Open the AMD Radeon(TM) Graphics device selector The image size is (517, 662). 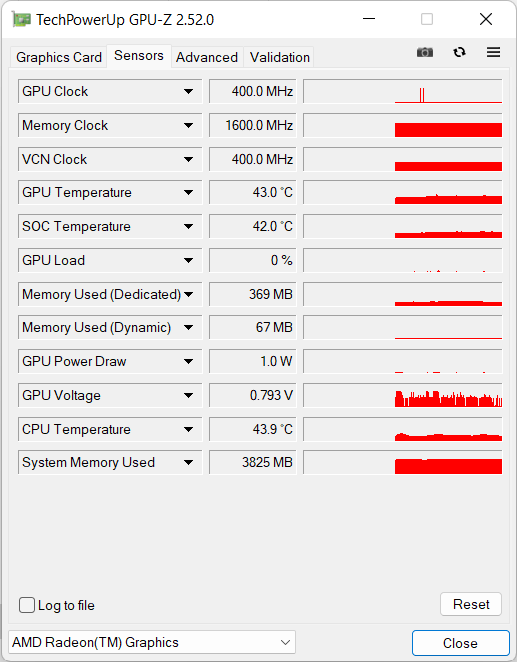[152, 642]
